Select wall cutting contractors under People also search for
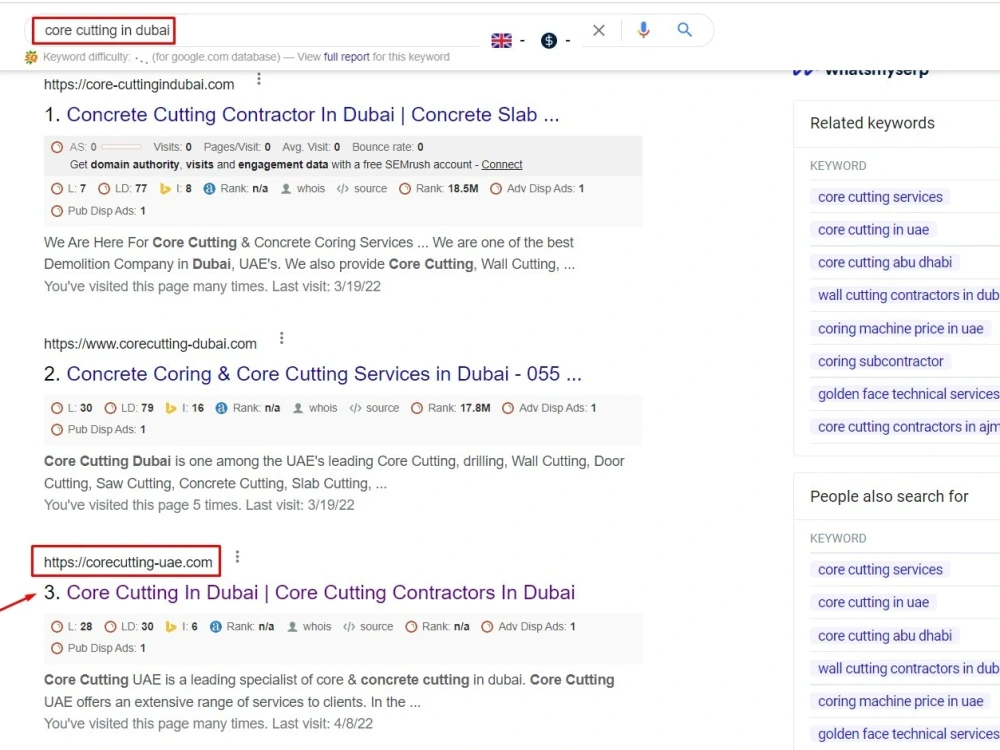This screenshot has width=1000, height=750. tap(906, 668)
